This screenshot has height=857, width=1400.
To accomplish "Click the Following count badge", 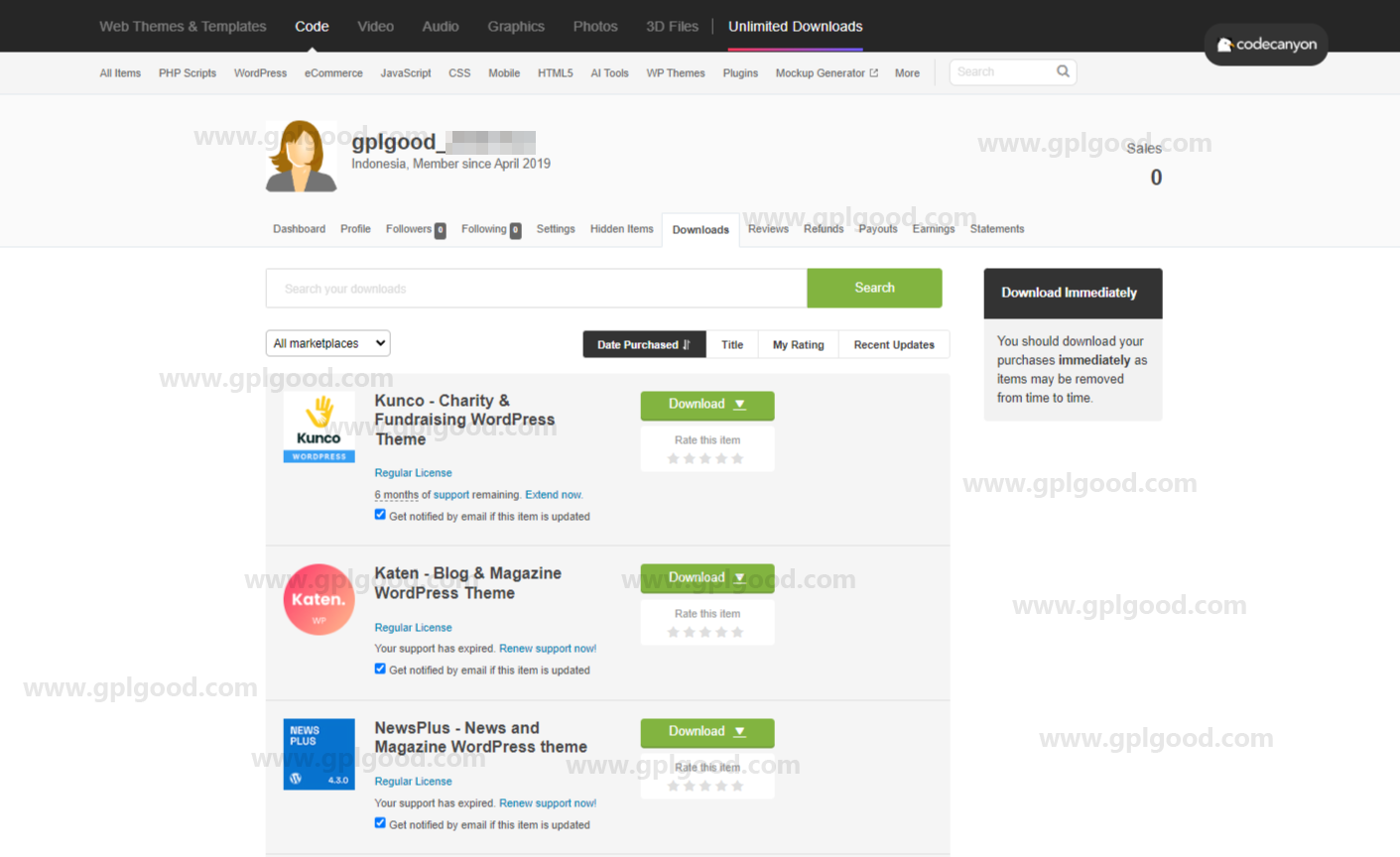I will [x=515, y=230].
